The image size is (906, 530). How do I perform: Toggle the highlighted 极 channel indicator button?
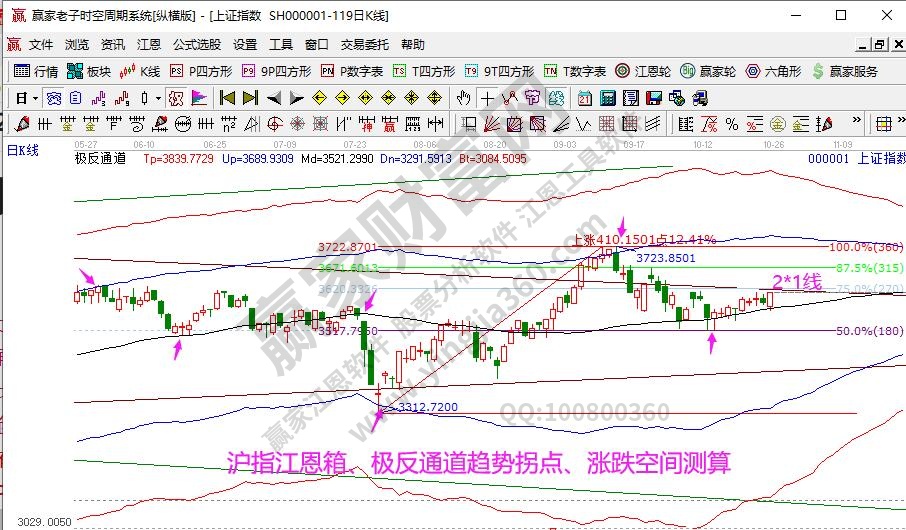tap(175, 98)
